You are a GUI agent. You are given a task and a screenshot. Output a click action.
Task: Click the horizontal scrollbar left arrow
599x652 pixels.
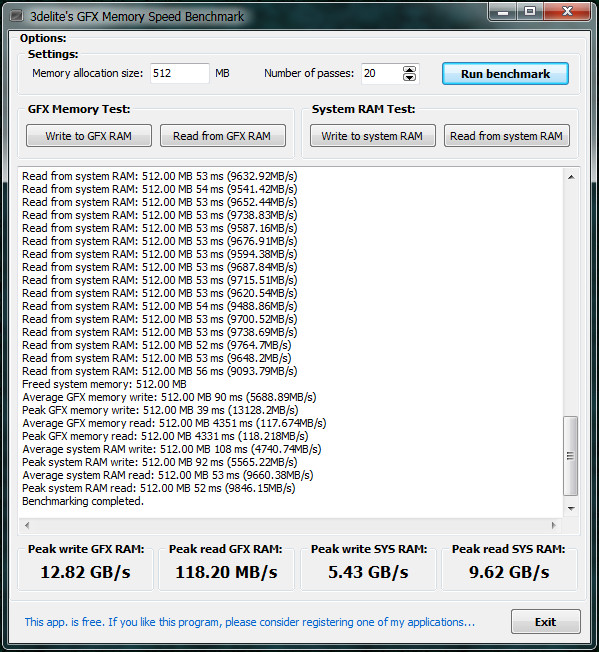[x=27, y=525]
